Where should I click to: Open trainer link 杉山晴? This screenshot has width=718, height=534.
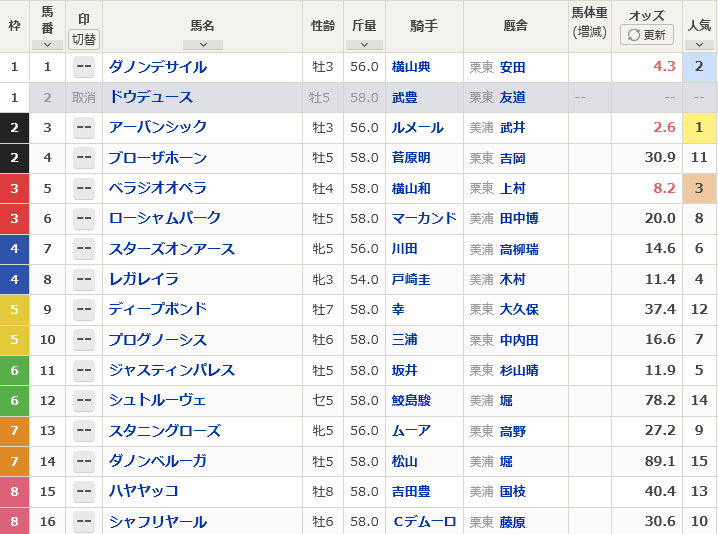(518, 370)
